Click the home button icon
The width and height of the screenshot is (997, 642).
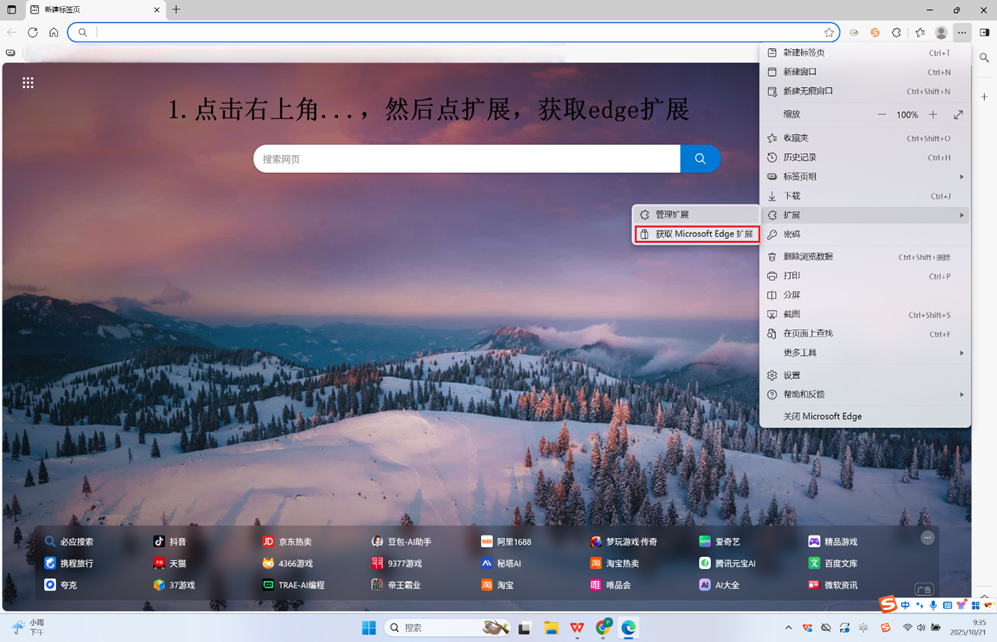pyautogui.click(x=53, y=32)
